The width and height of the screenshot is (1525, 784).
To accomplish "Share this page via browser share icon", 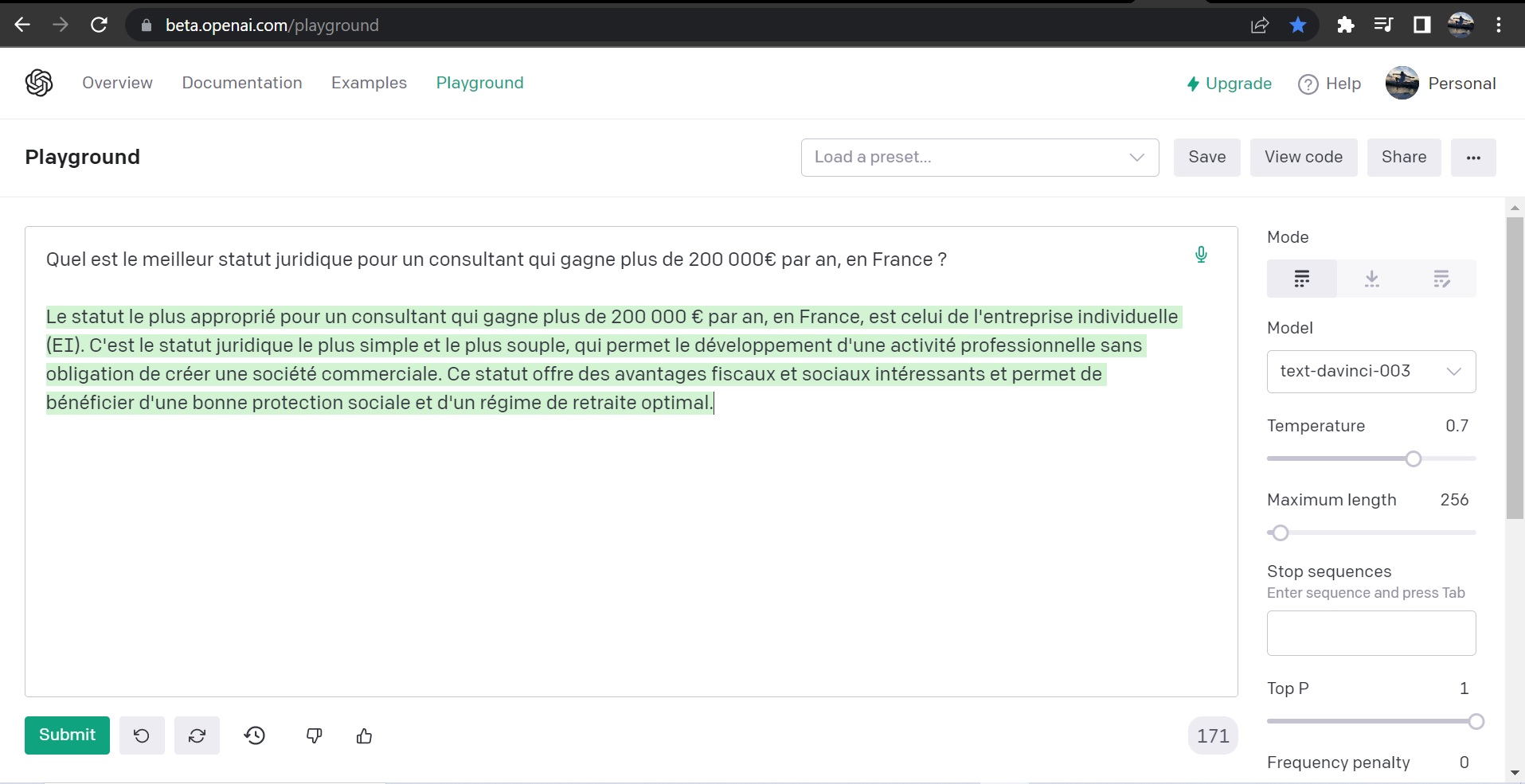I will 1260,25.
